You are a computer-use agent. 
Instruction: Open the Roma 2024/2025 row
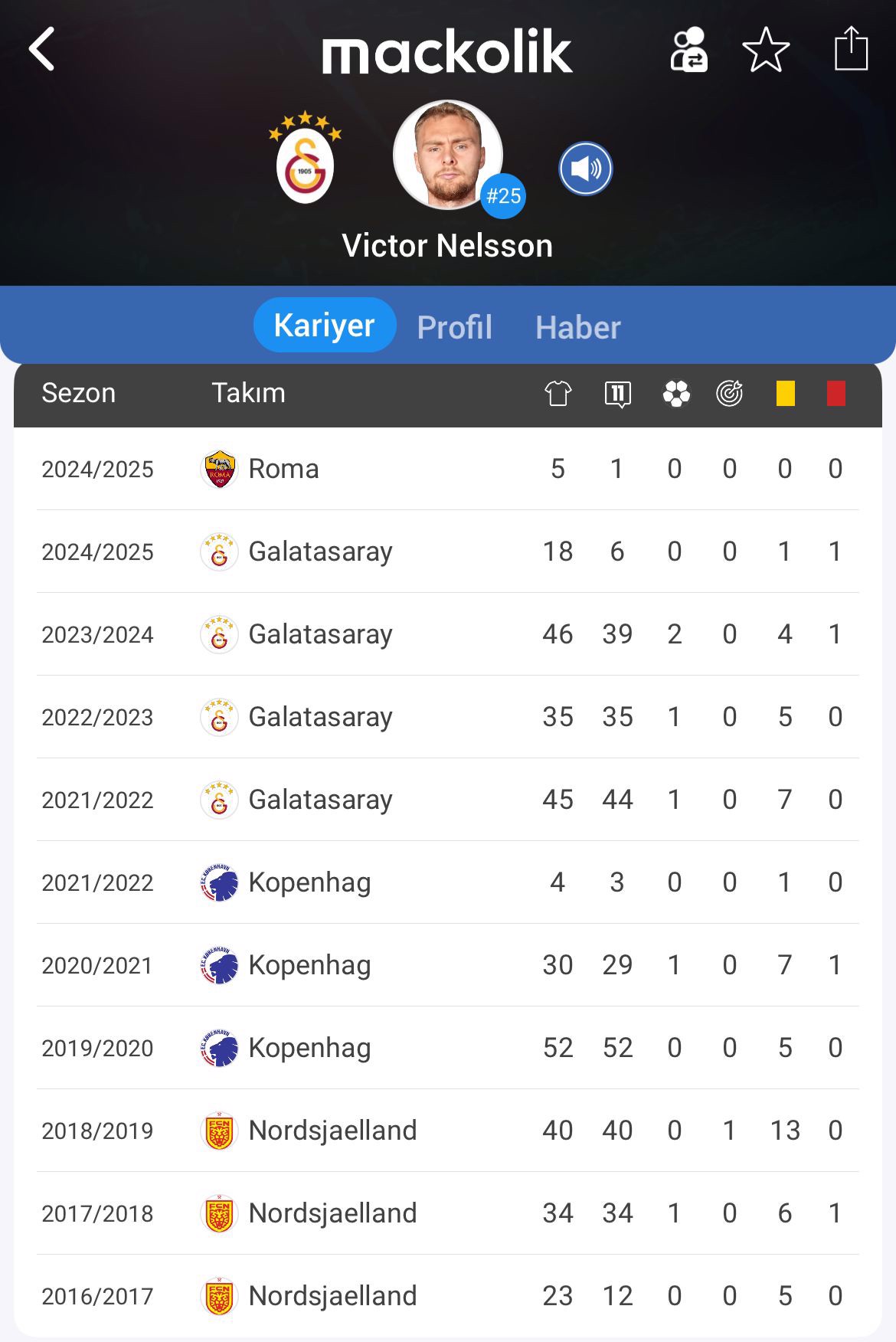pos(448,469)
